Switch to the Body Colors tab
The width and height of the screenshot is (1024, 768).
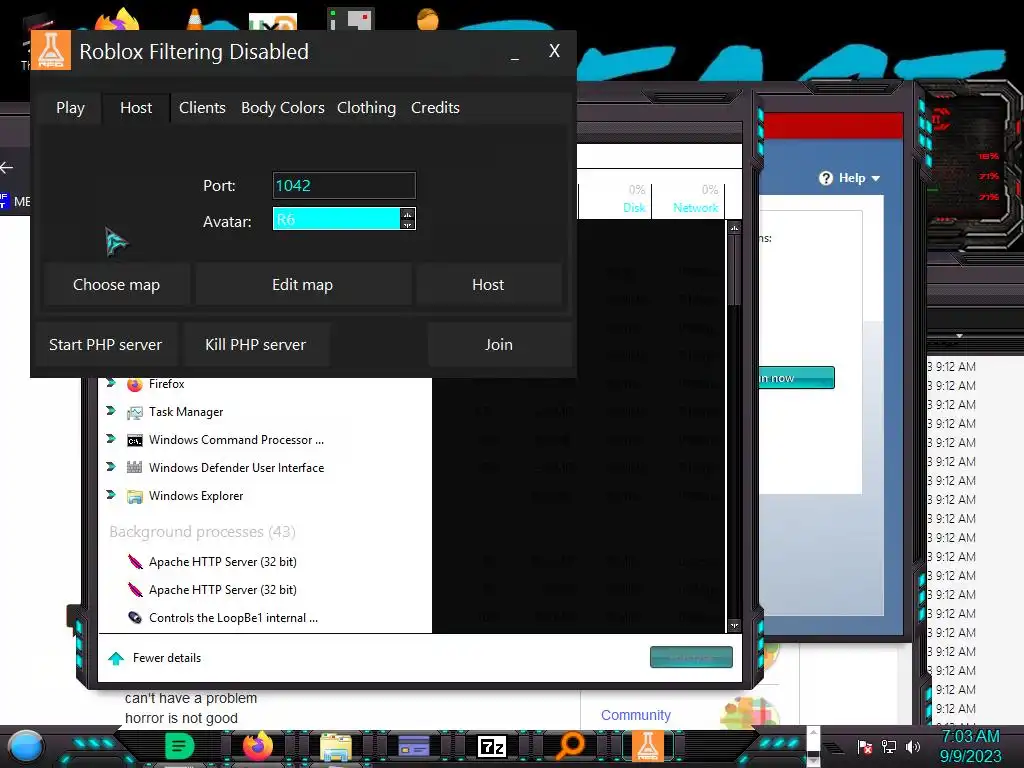coord(282,108)
